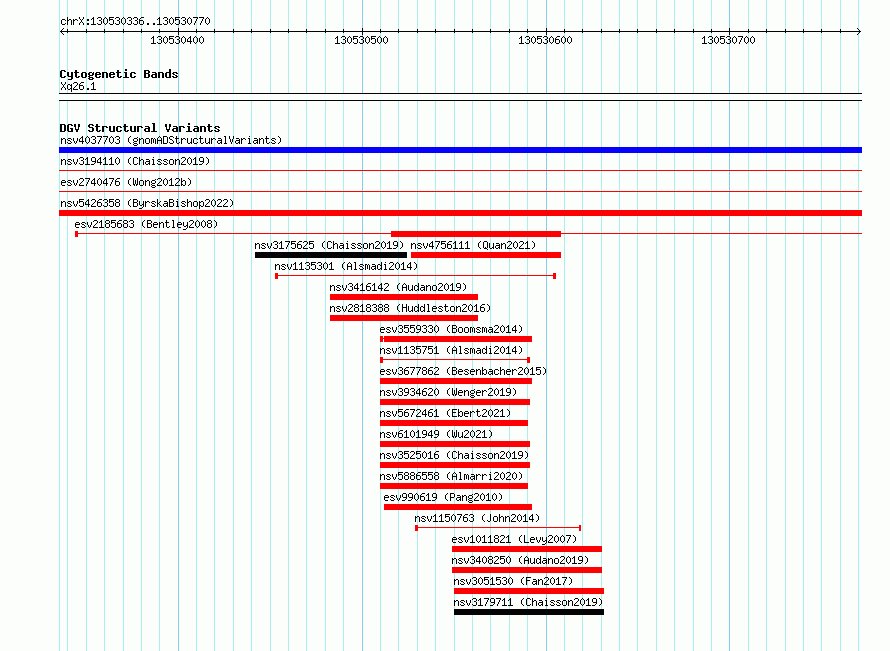890x651 pixels.
Task: Select red bar of nsv5672461 (Ebert2021)
Action: (x=454, y=423)
